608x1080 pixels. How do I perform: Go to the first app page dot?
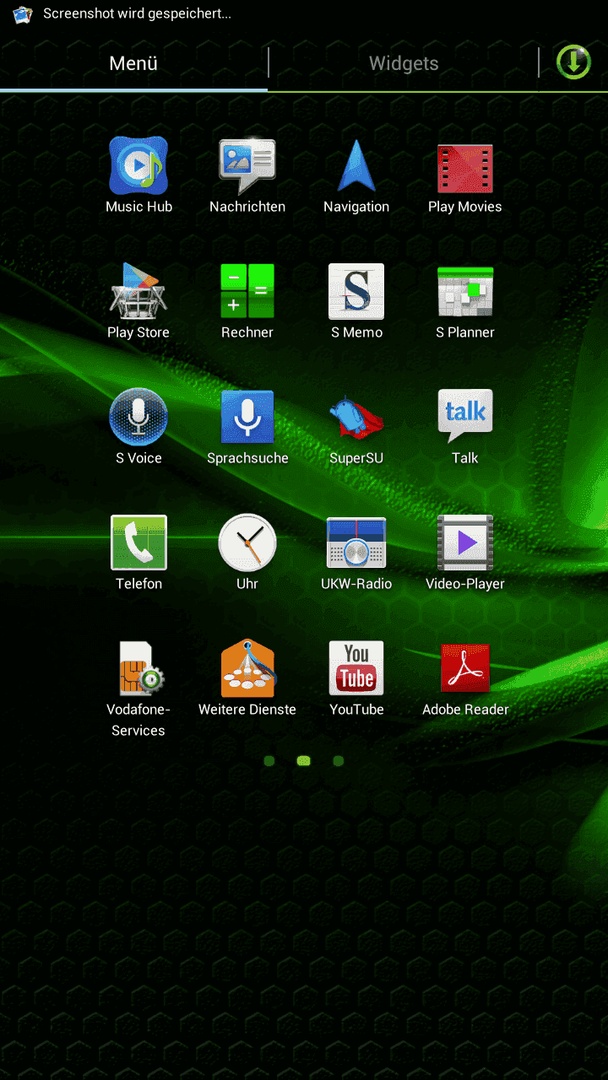(269, 760)
